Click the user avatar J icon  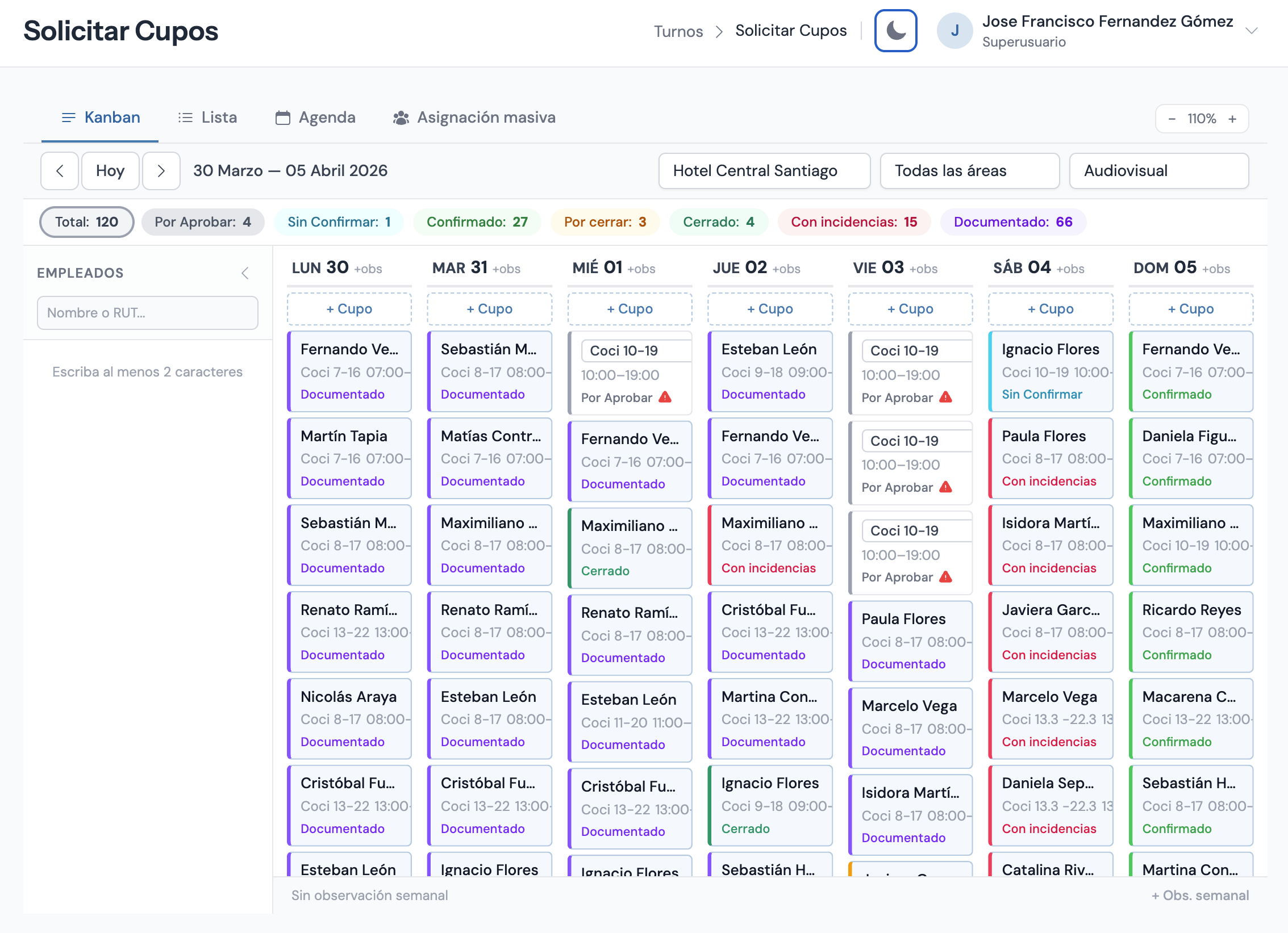954,31
